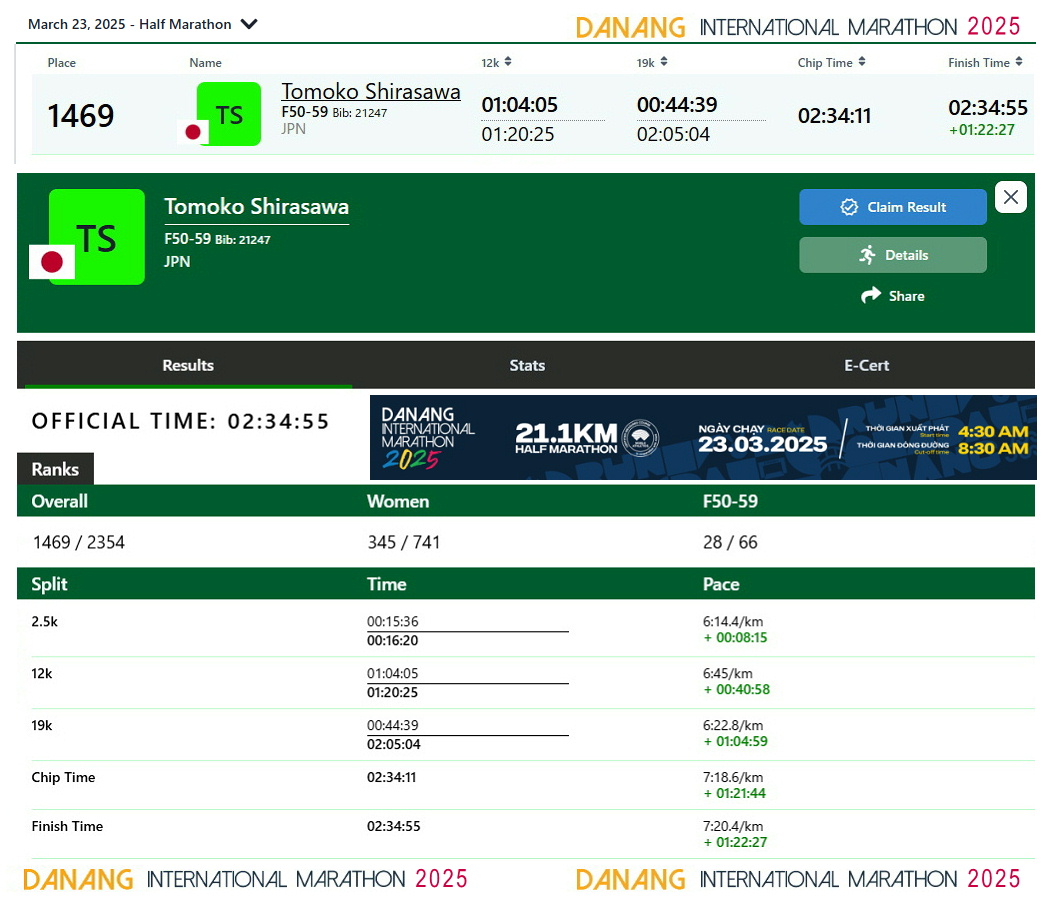Click the OFFICIAL TIME: 02:34:55 heading
This screenshot has width=1050, height=900.
[x=181, y=421]
